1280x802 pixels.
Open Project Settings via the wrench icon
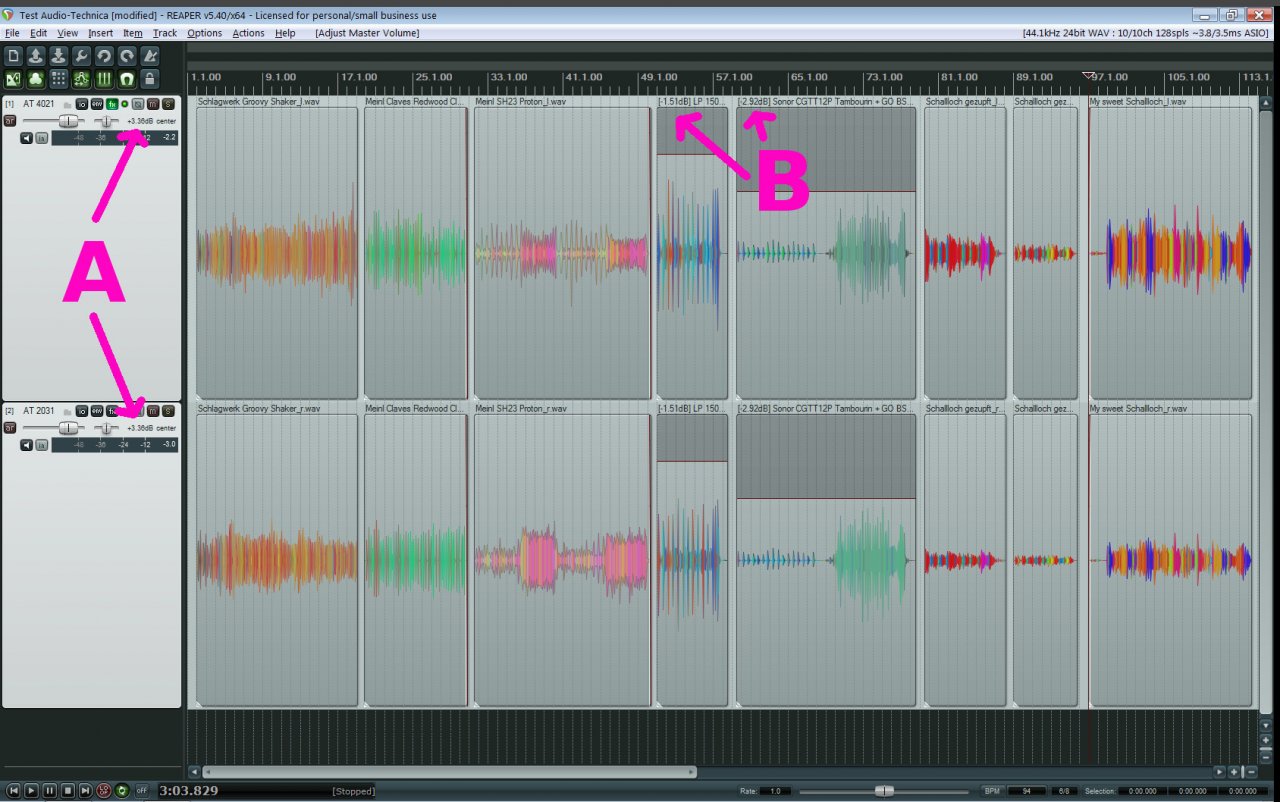[x=82, y=56]
